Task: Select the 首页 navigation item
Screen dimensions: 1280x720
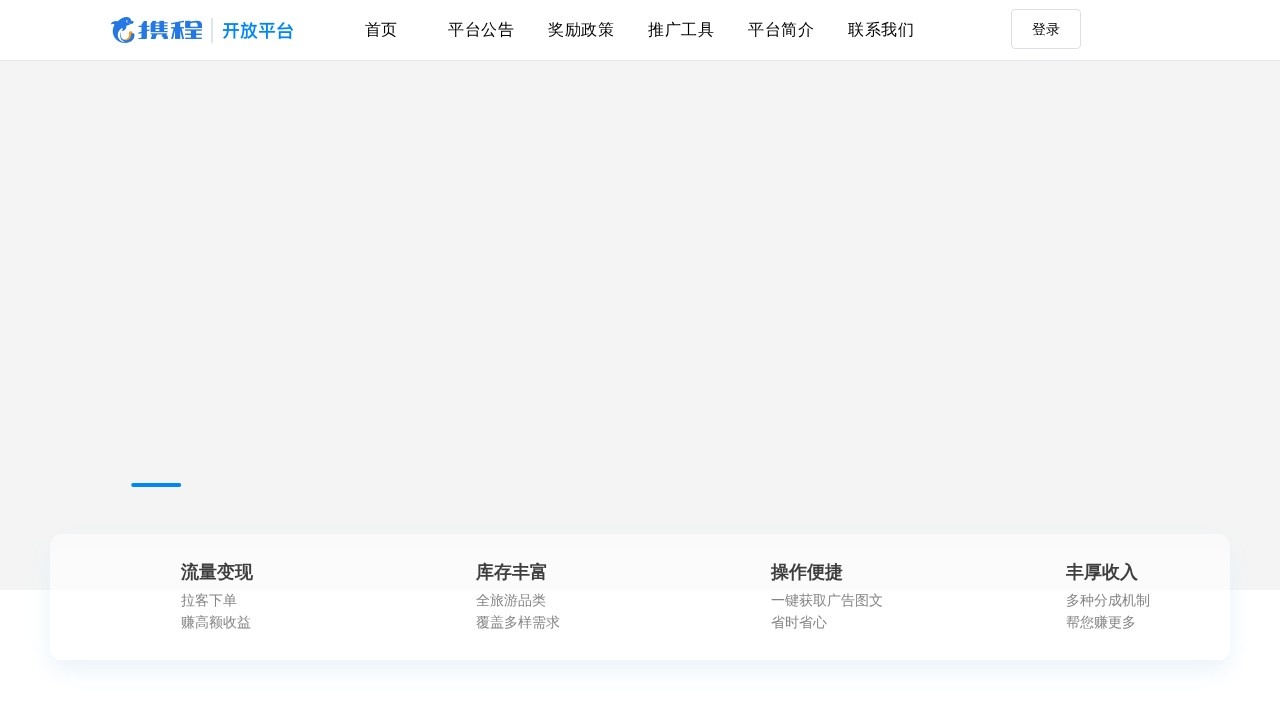Action: 380,30
